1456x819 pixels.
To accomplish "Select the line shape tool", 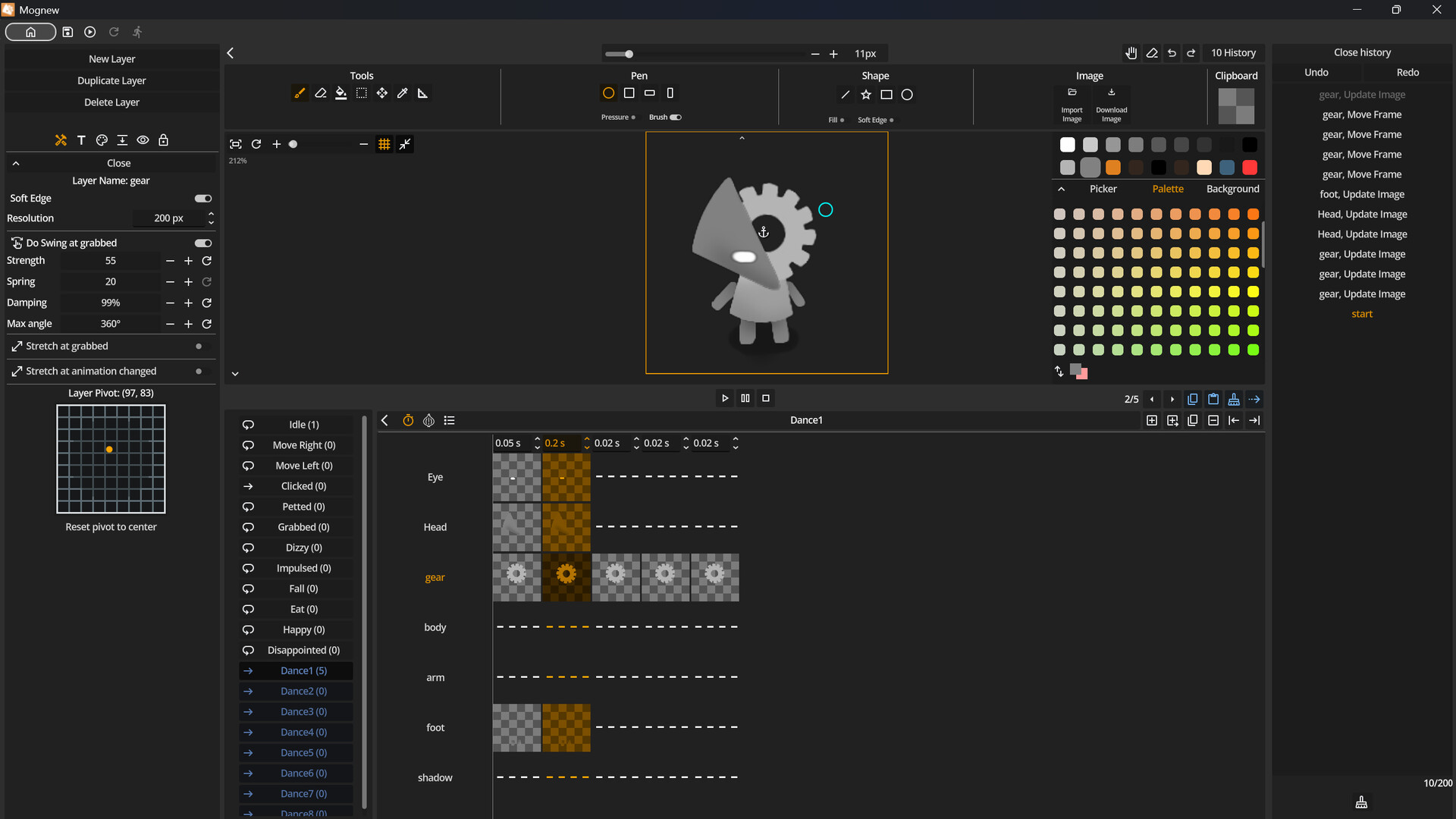I will (846, 95).
